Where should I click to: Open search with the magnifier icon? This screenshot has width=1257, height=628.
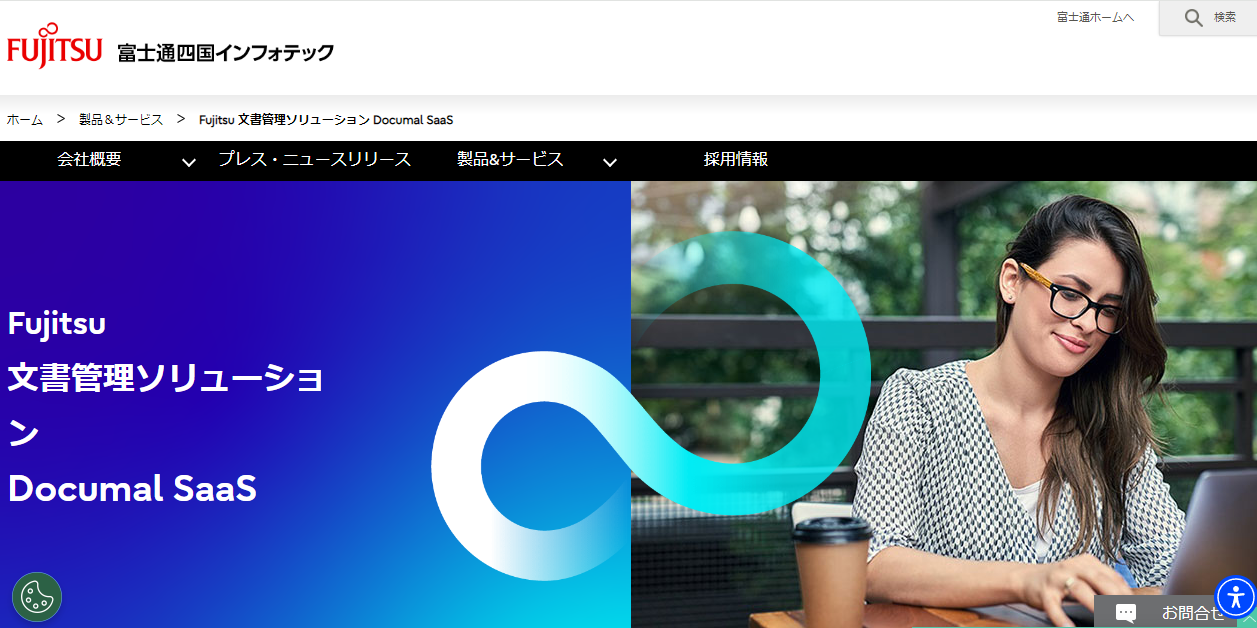1193,17
